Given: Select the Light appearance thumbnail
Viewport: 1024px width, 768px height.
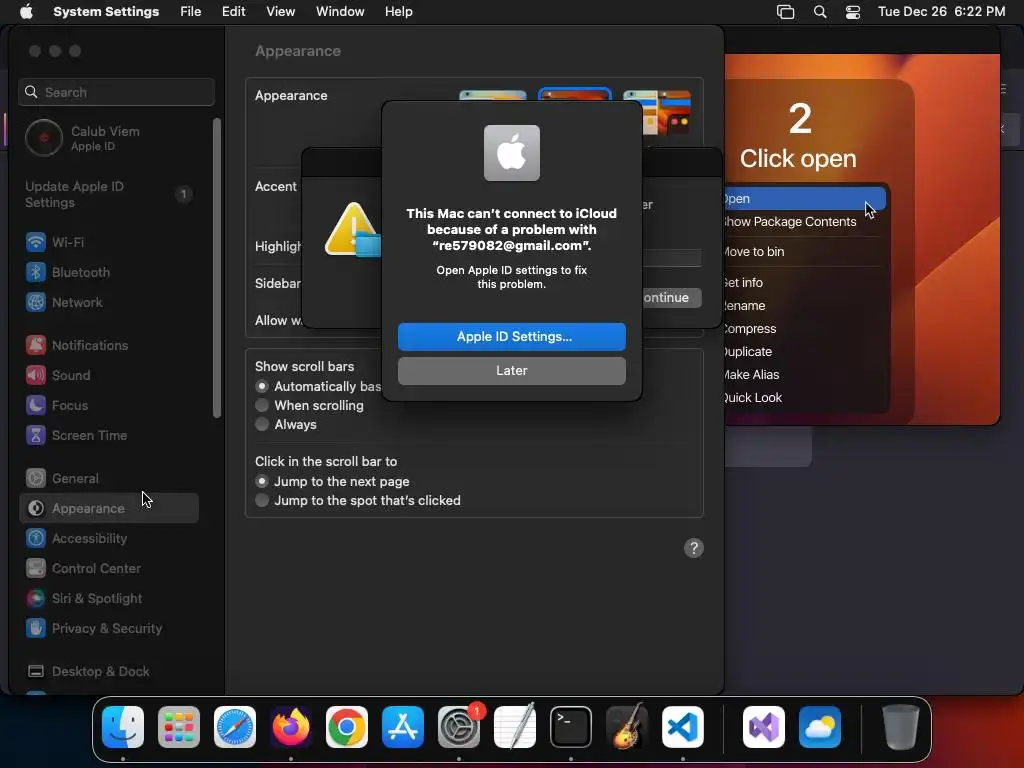Looking at the screenshot, I should [x=492, y=95].
